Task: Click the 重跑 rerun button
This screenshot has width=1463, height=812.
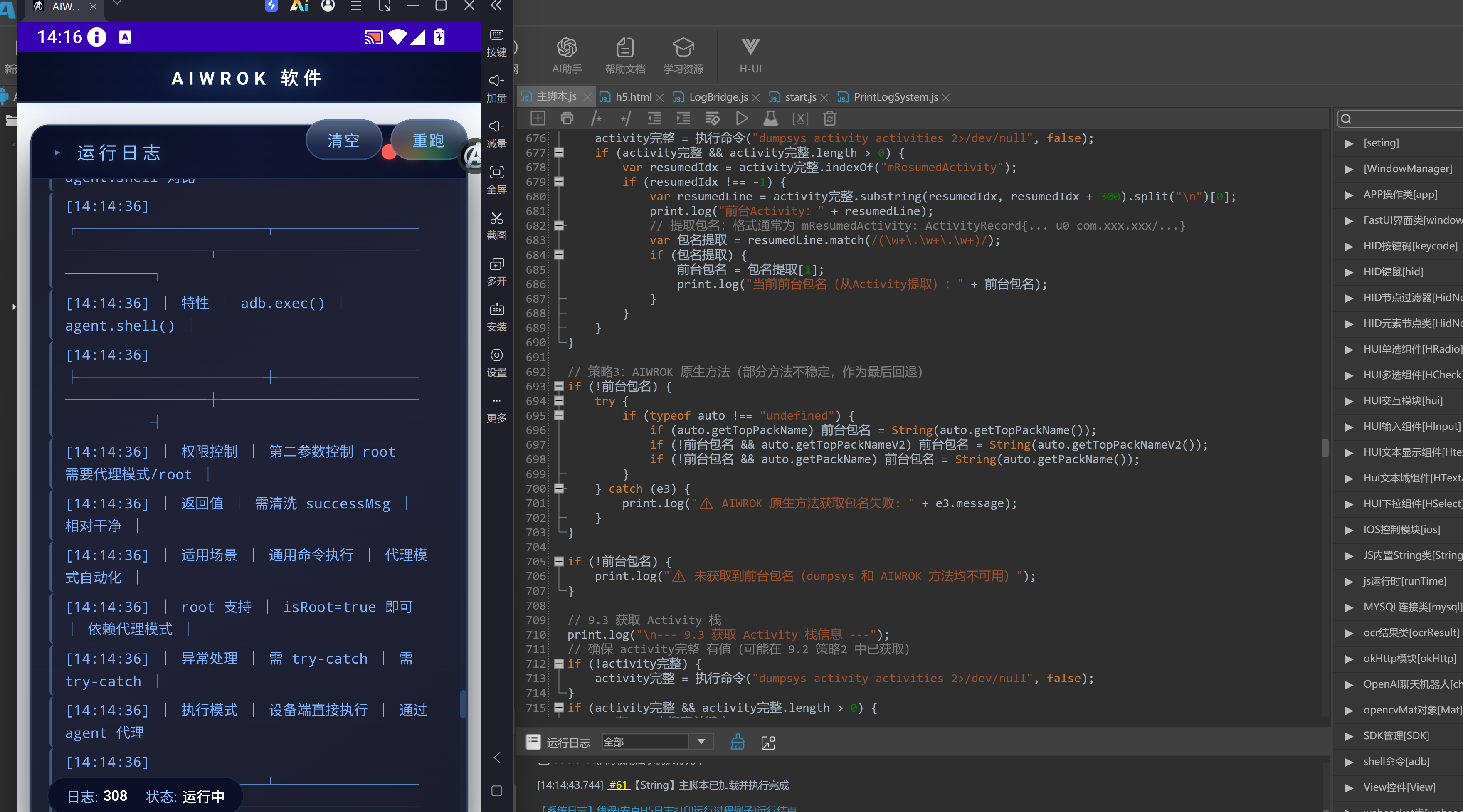Action: click(x=428, y=140)
